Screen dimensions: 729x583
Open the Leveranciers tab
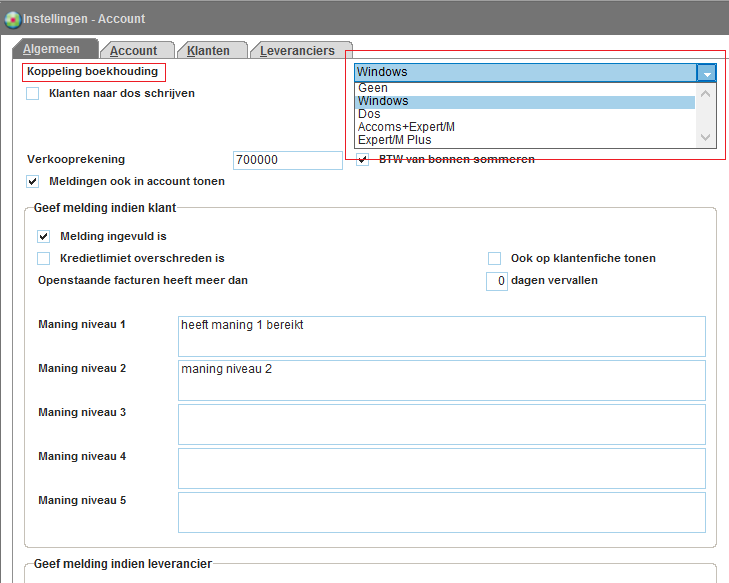click(x=297, y=51)
